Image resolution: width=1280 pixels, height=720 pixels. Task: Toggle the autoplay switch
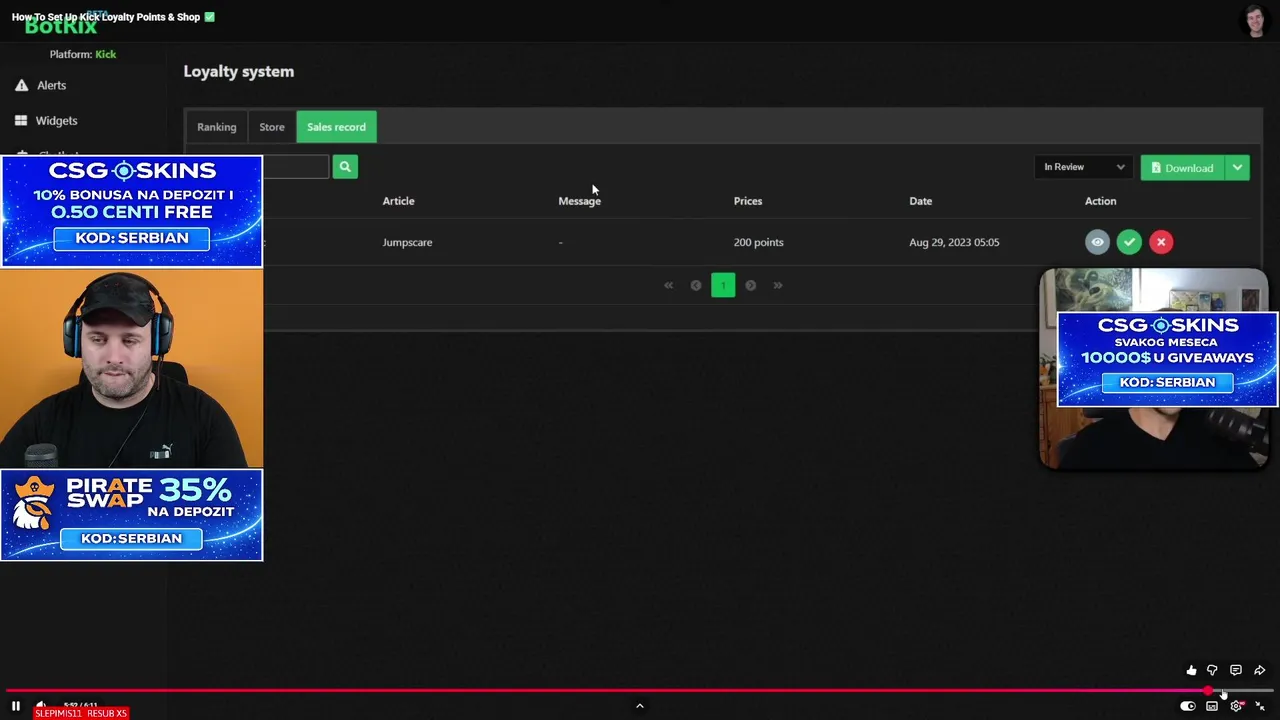pos(1187,706)
